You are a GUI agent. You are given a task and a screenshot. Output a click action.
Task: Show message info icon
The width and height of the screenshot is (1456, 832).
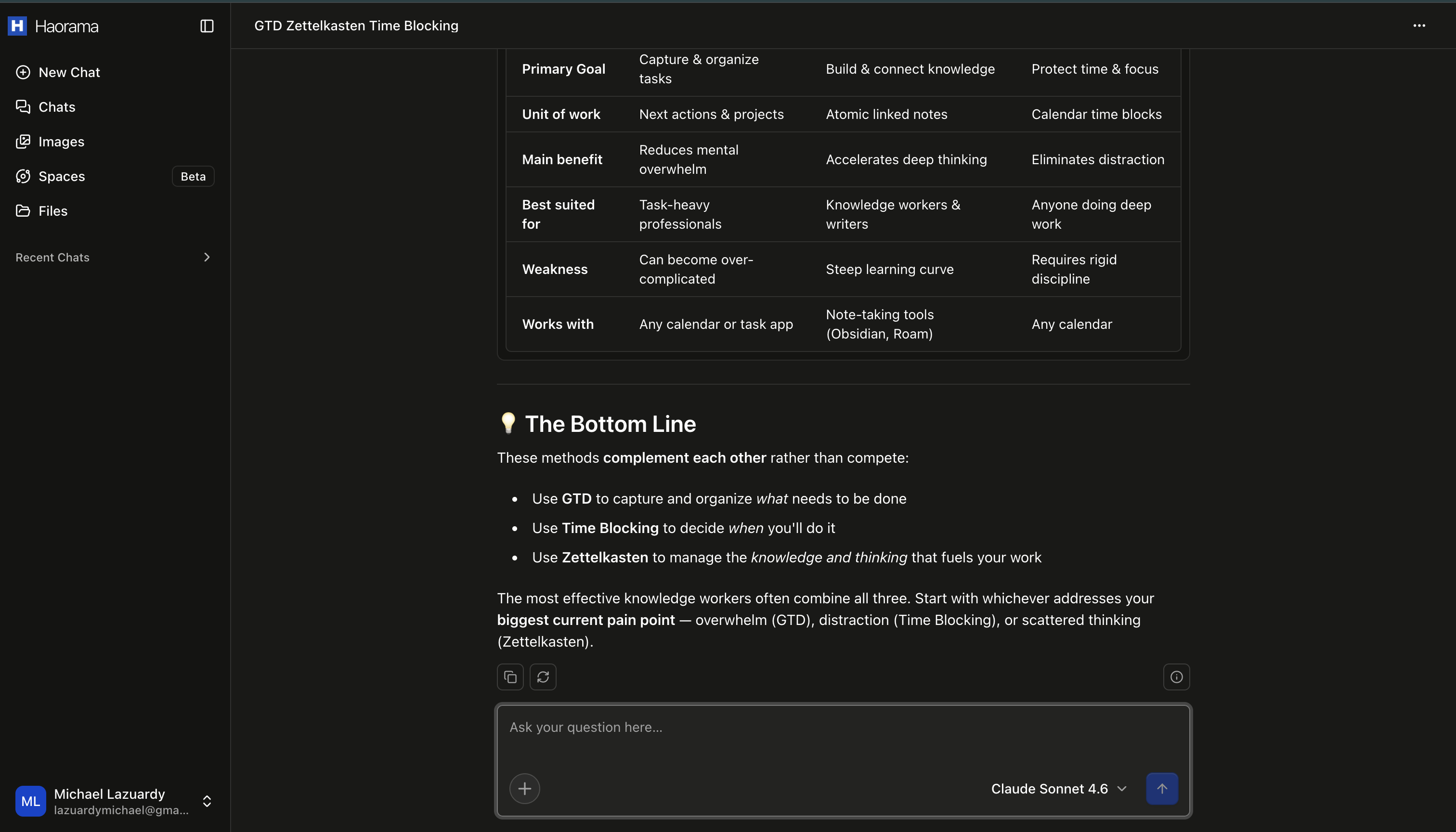(1176, 677)
